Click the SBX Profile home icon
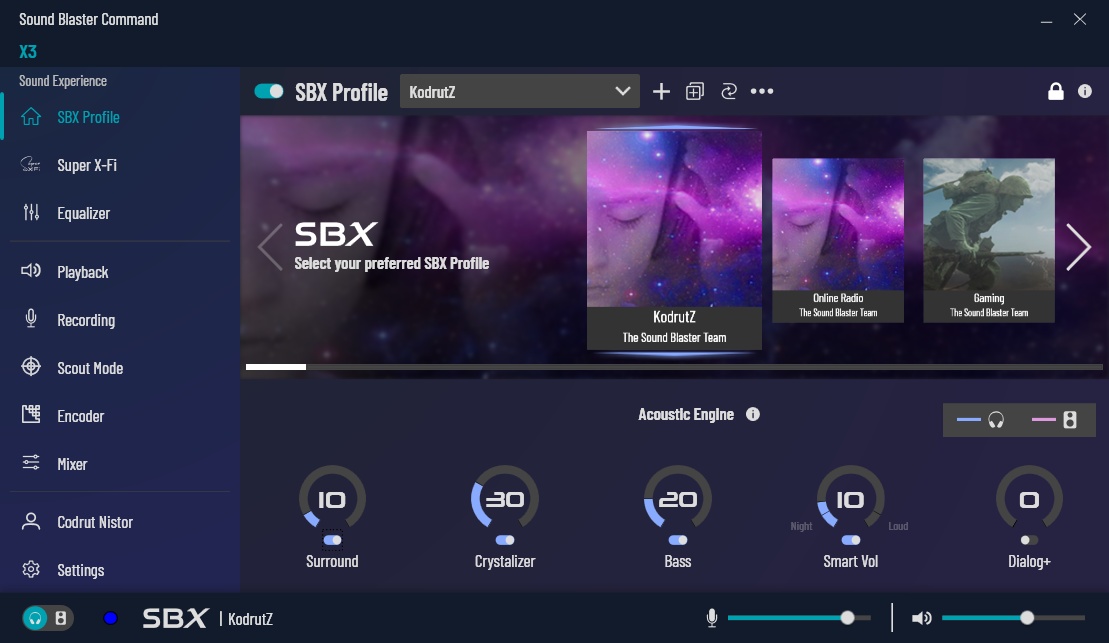Viewport: 1109px width, 643px height. [x=31, y=116]
